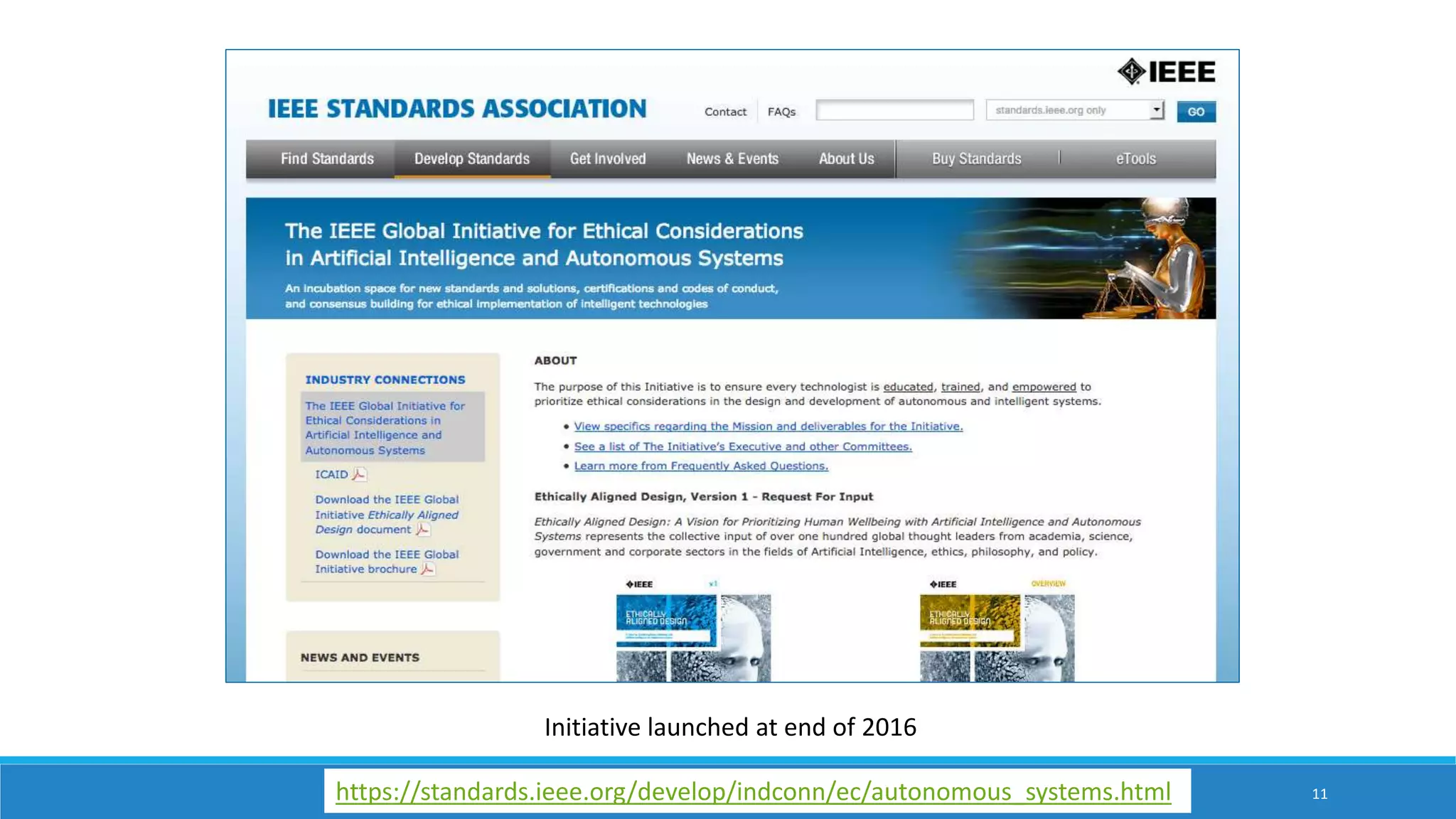Download the Ethically Aligned Design document link

(387, 515)
